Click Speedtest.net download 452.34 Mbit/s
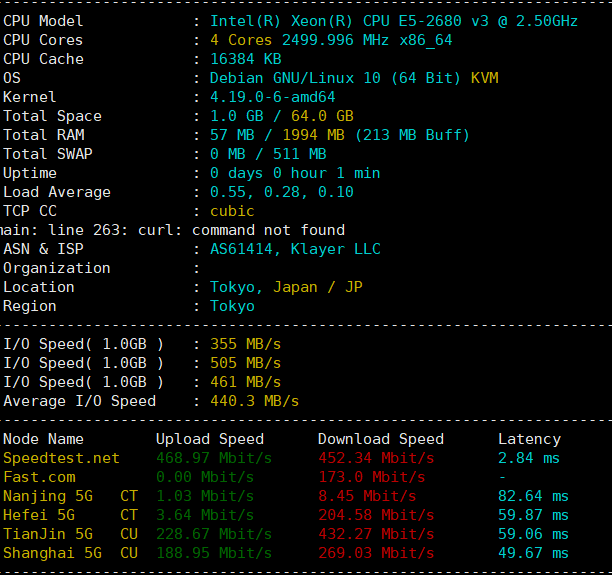 pos(376,458)
